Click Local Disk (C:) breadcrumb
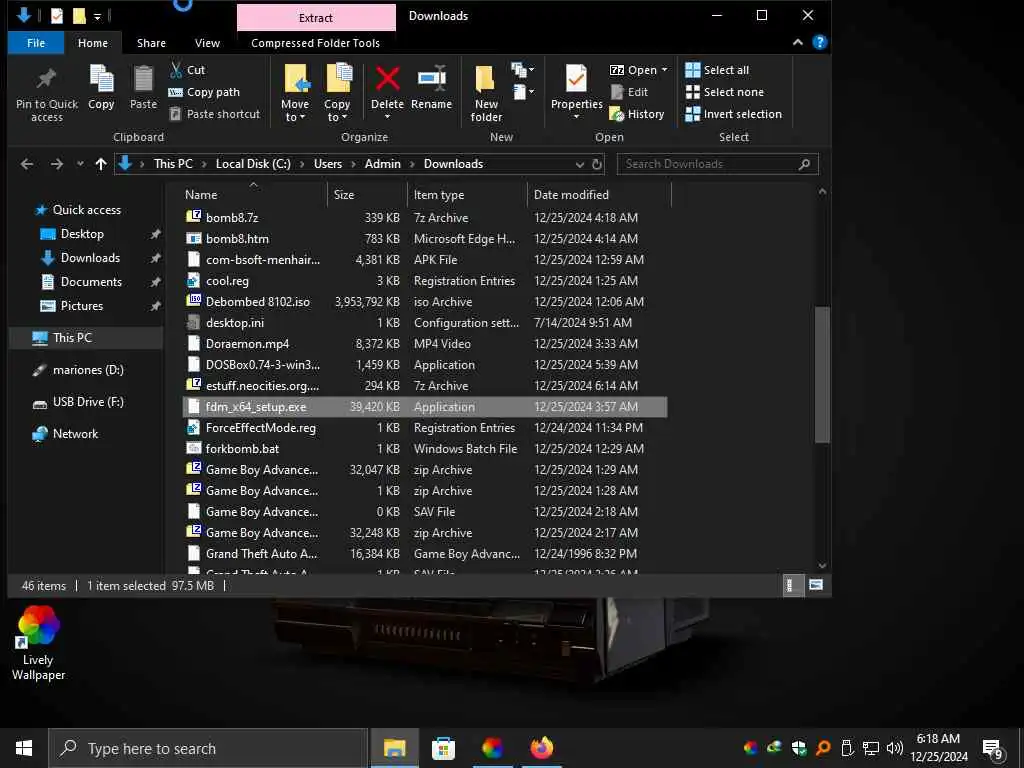Viewport: 1024px width, 768px height. 253,164
